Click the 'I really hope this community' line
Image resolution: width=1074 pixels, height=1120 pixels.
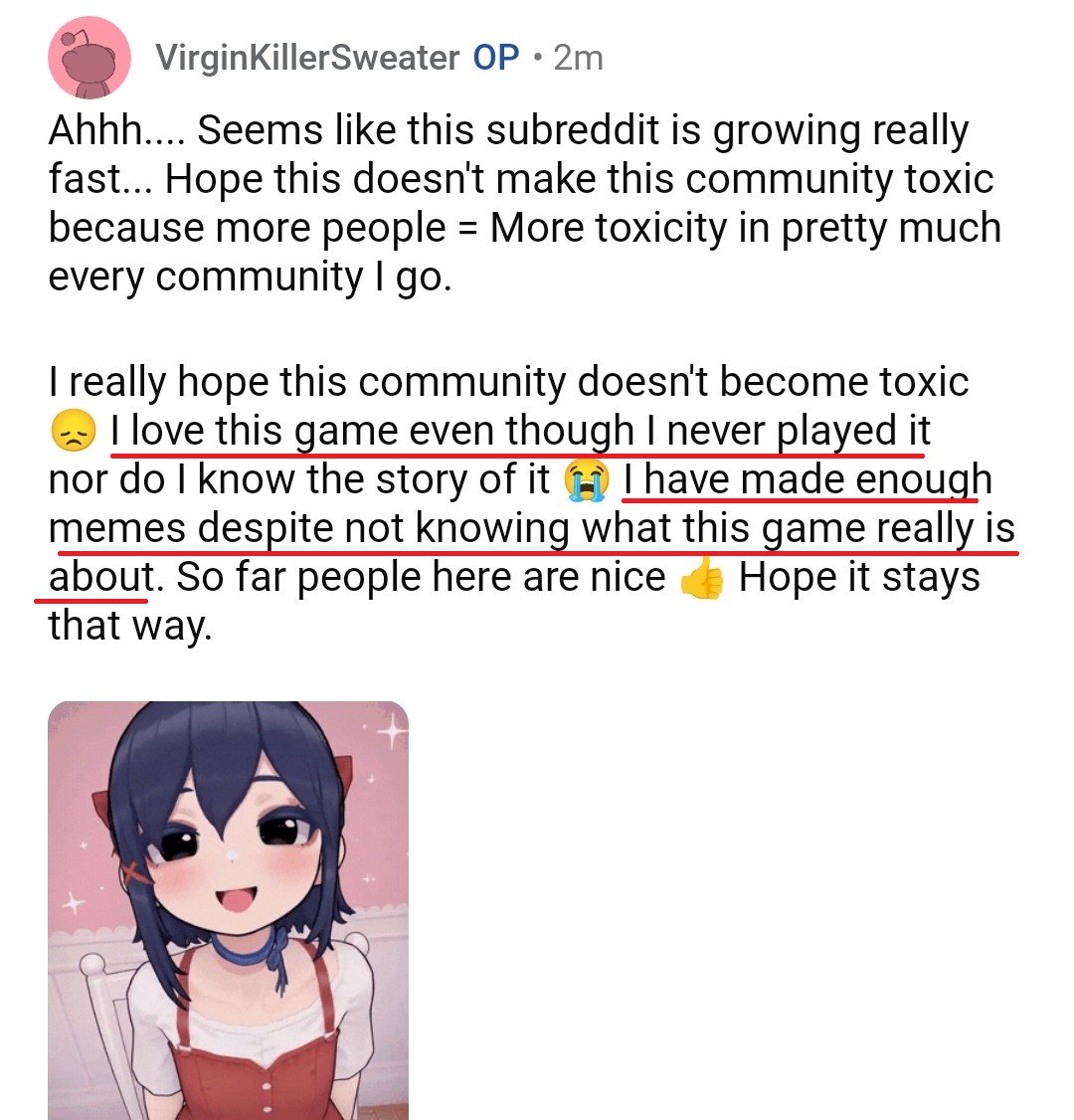coord(508,382)
